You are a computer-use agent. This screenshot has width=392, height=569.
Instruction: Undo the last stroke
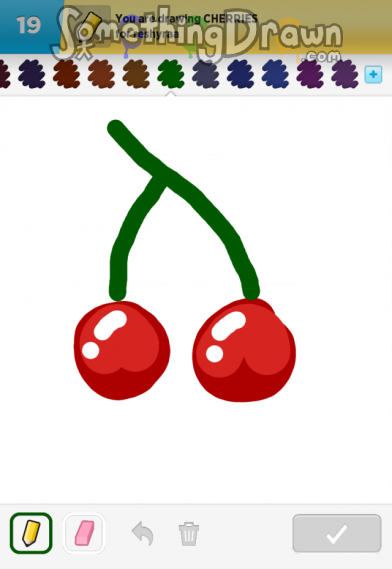coord(143,533)
